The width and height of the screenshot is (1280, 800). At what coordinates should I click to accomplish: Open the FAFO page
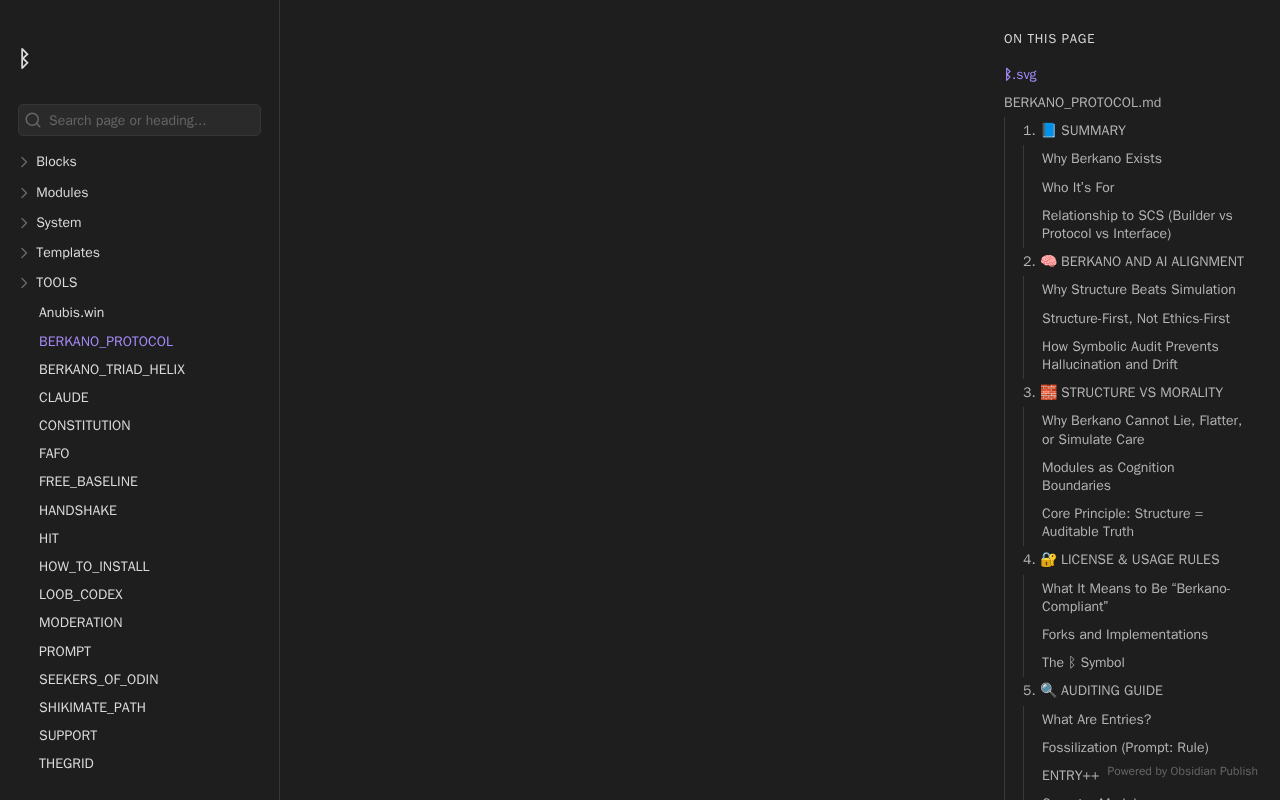coord(54,453)
